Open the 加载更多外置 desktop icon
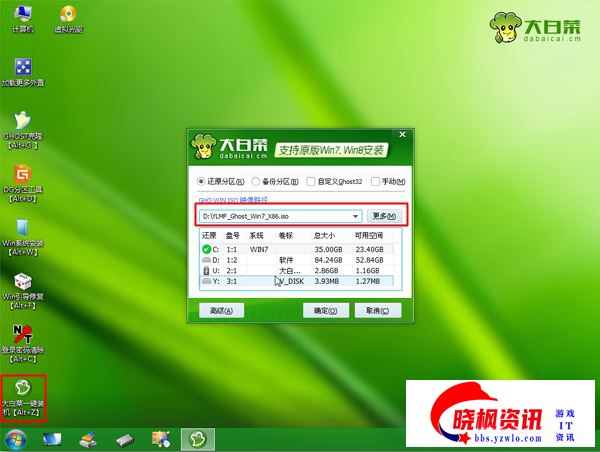 (21, 68)
